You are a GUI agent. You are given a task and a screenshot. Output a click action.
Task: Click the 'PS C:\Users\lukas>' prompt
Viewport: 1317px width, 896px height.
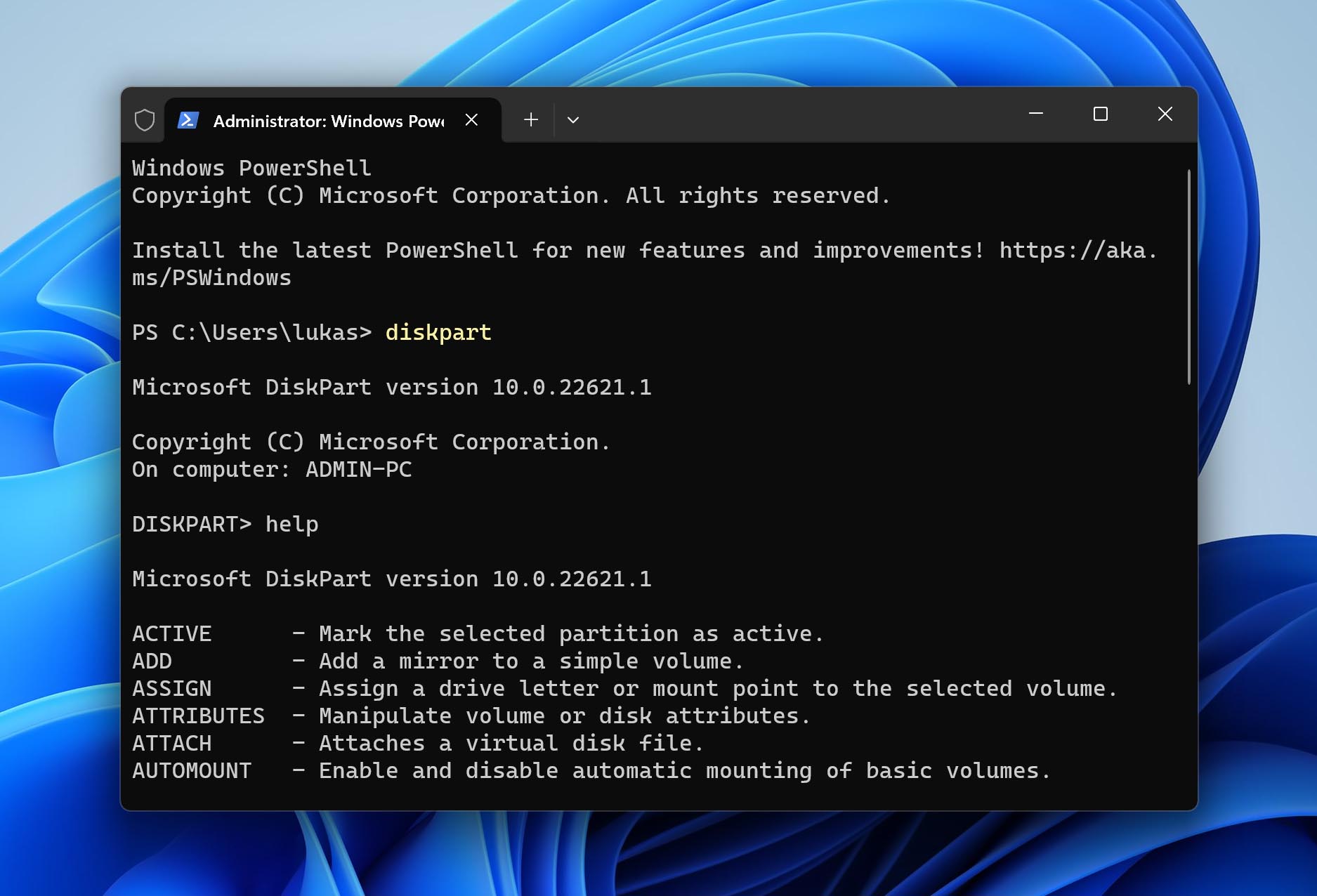pyautogui.click(x=251, y=332)
